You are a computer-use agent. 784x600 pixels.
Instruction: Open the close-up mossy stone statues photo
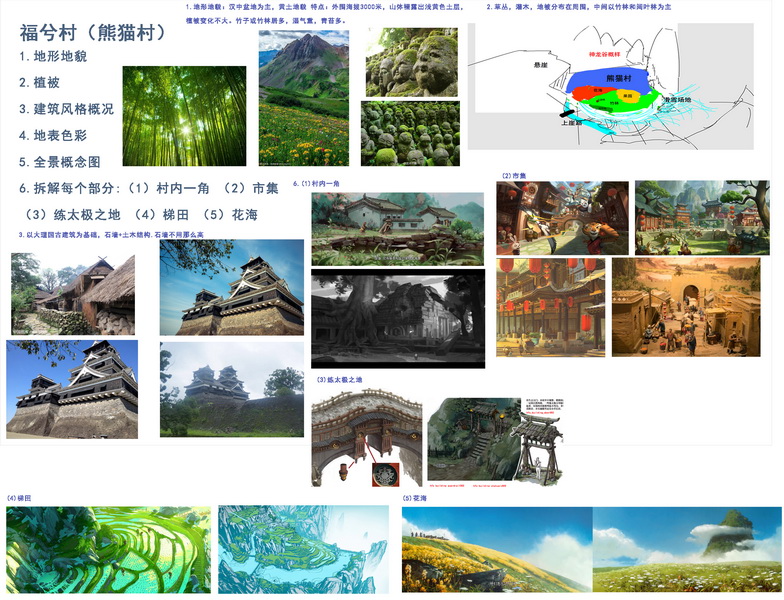tap(412, 62)
